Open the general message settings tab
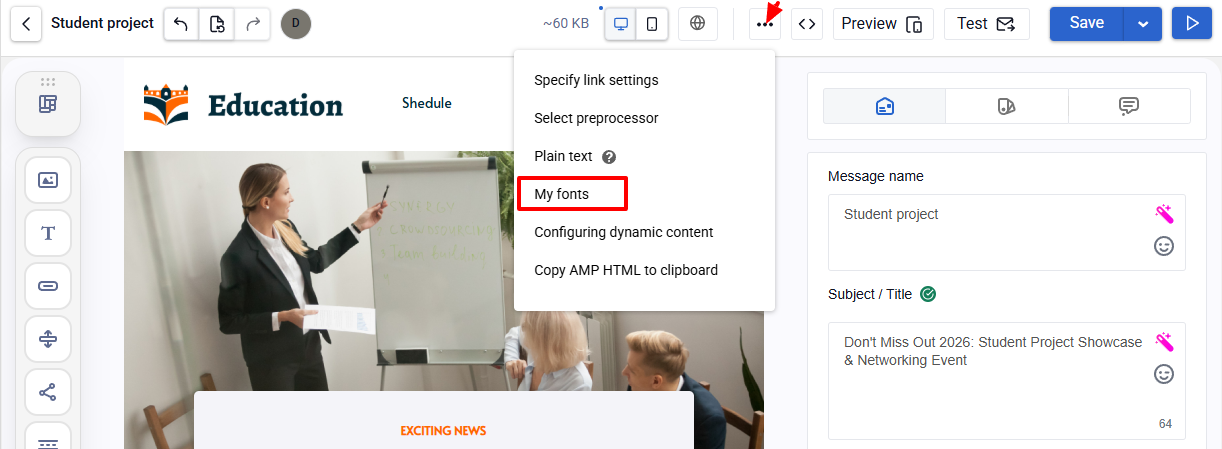The image size is (1222, 449). click(x=884, y=106)
